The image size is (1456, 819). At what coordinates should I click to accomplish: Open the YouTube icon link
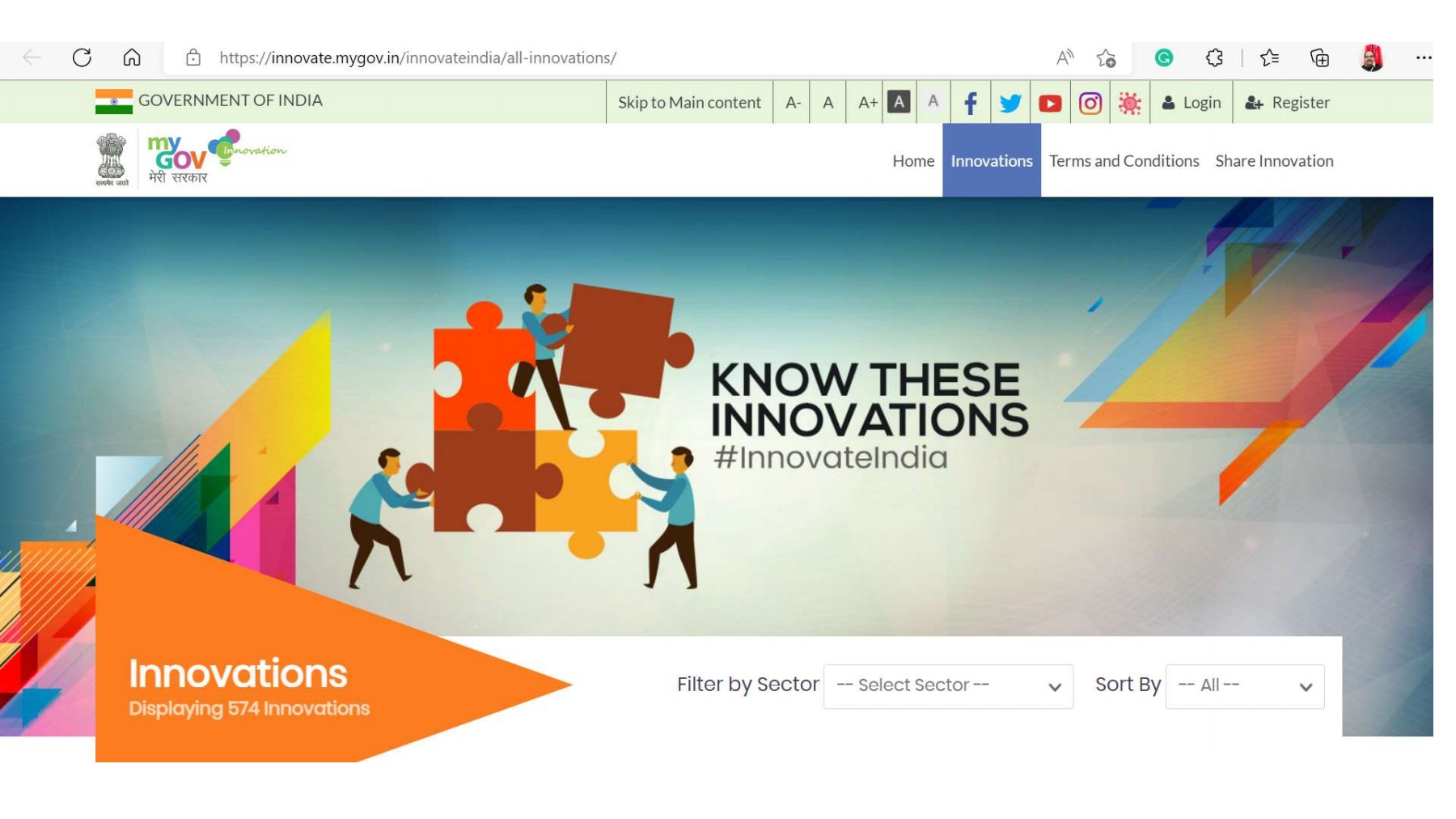click(1050, 103)
